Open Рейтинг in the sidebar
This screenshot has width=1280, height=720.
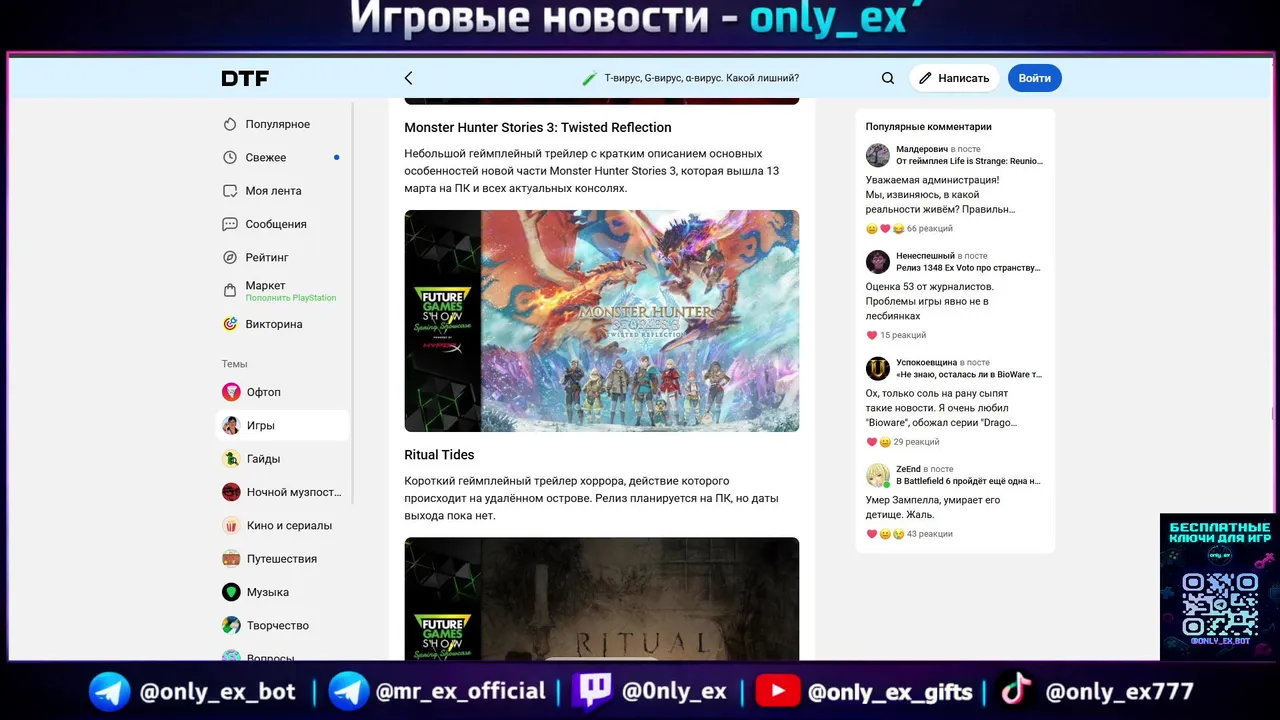(x=267, y=257)
